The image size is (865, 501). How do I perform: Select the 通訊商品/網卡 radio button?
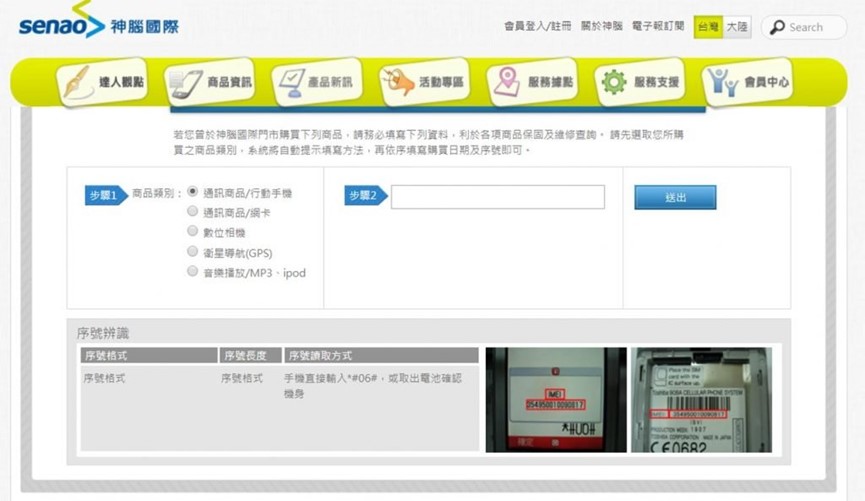coord(193,211)
